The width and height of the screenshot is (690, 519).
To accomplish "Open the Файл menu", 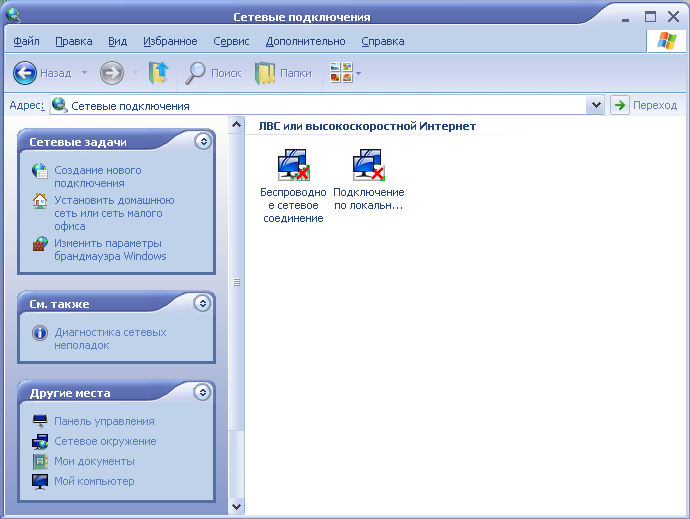I will (26, 41).
